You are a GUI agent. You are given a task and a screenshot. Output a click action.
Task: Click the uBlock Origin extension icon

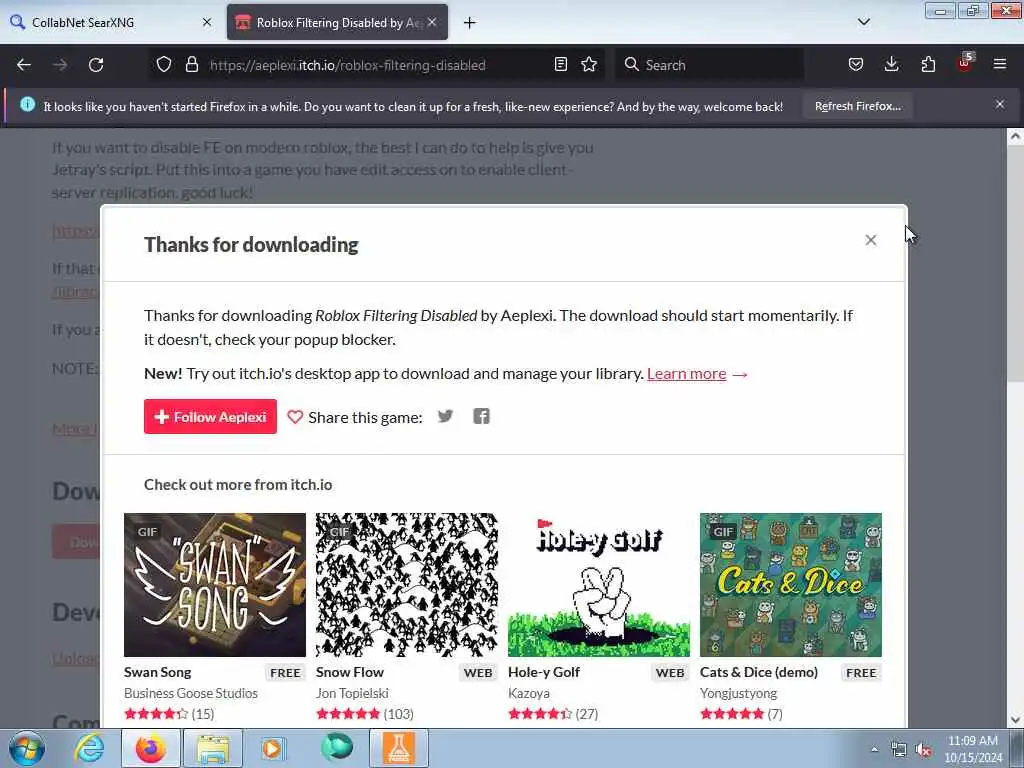pyautogui.click(x=965, y=63)
